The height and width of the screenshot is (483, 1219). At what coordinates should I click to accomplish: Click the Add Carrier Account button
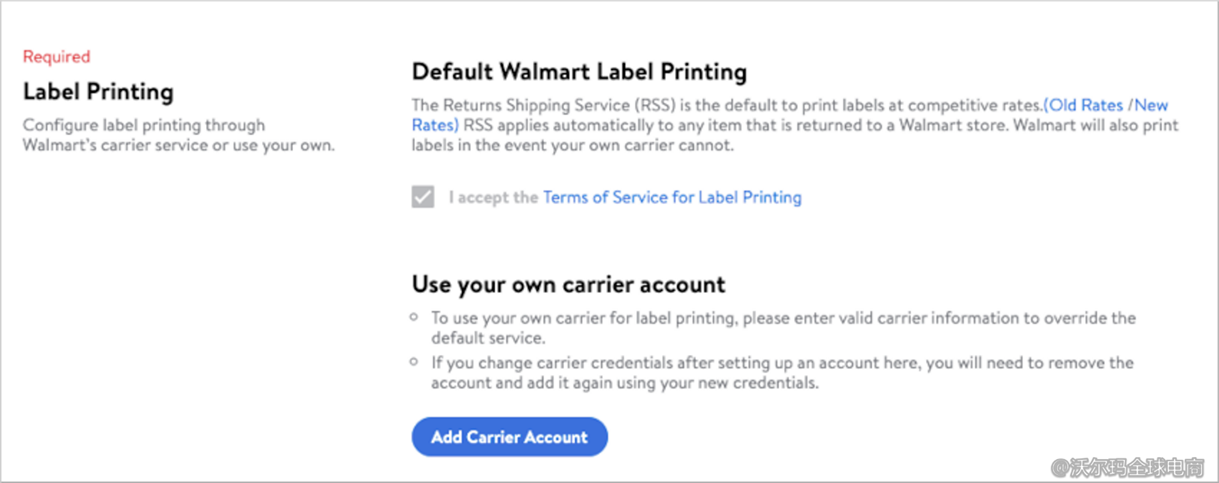coord(509,437)
